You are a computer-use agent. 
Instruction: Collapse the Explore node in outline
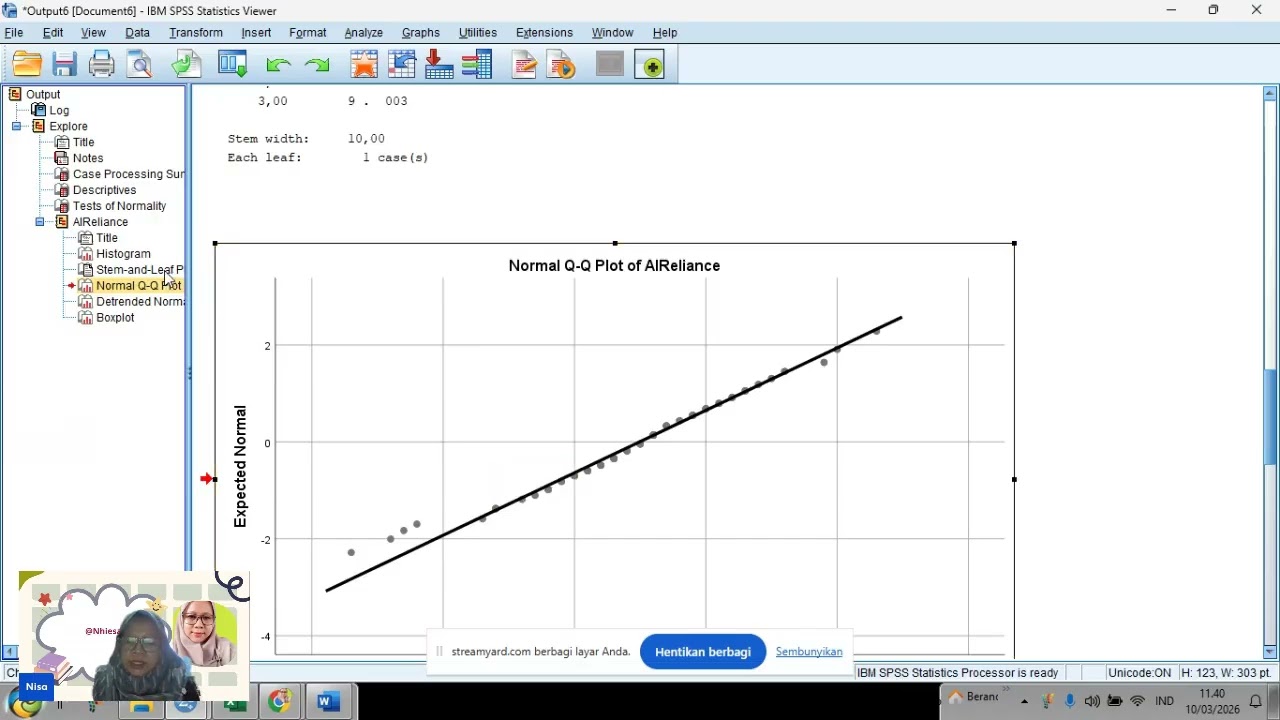click(x=18, y=126)
